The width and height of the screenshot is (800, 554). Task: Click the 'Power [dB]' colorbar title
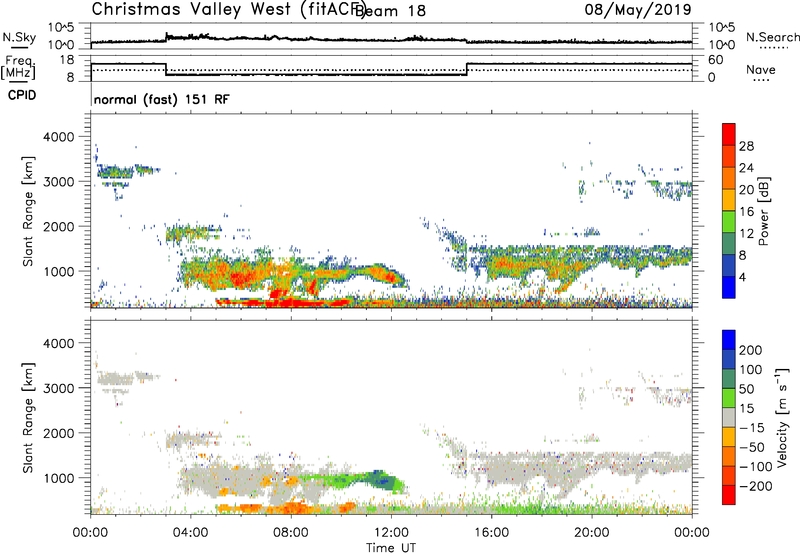coord(763,211)
